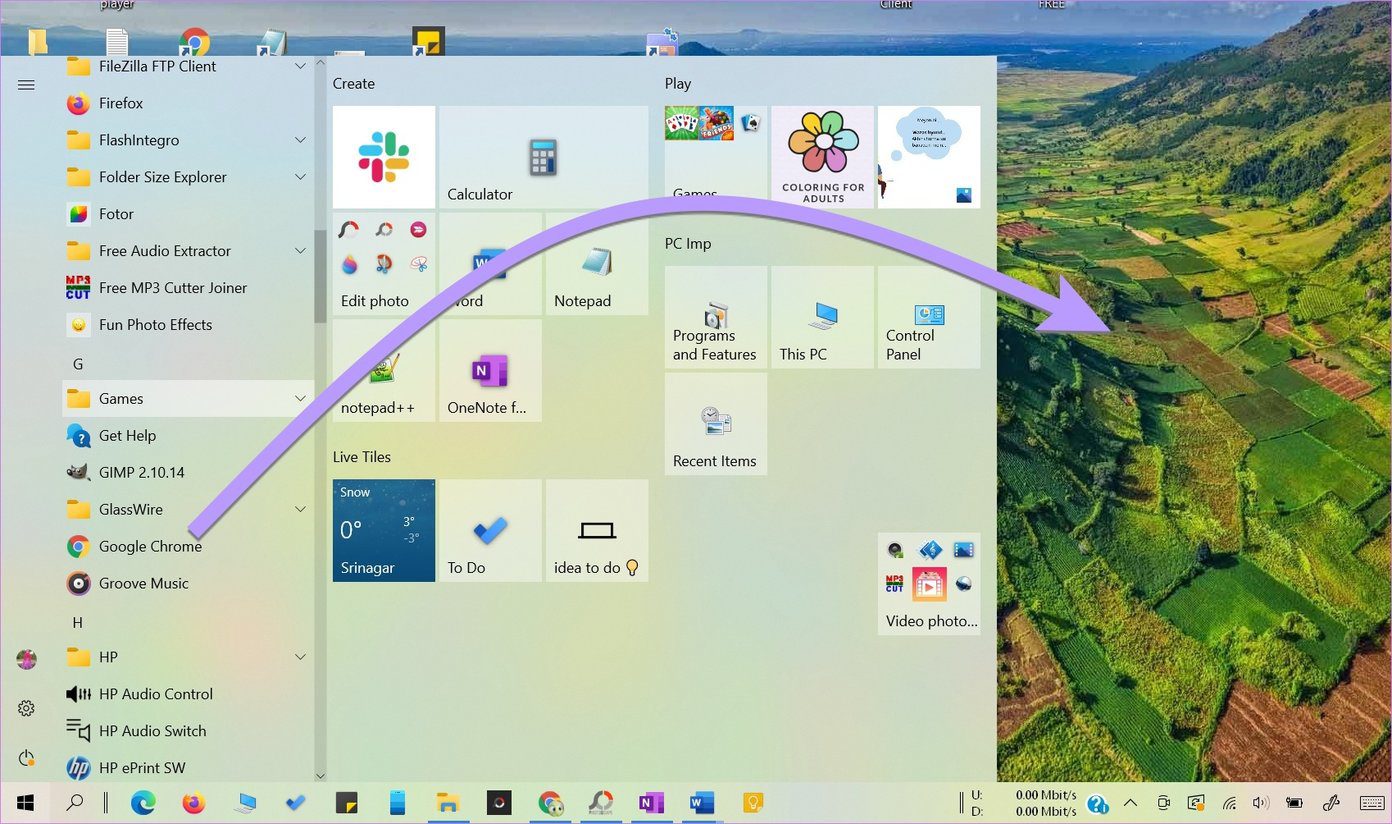Expand the Start menu hamburger navigation

coord(27,85)
